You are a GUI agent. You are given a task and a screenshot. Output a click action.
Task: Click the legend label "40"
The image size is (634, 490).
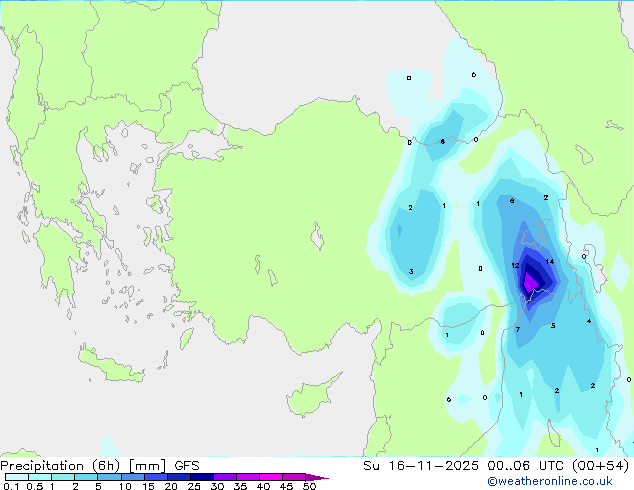tap(263, 486)
